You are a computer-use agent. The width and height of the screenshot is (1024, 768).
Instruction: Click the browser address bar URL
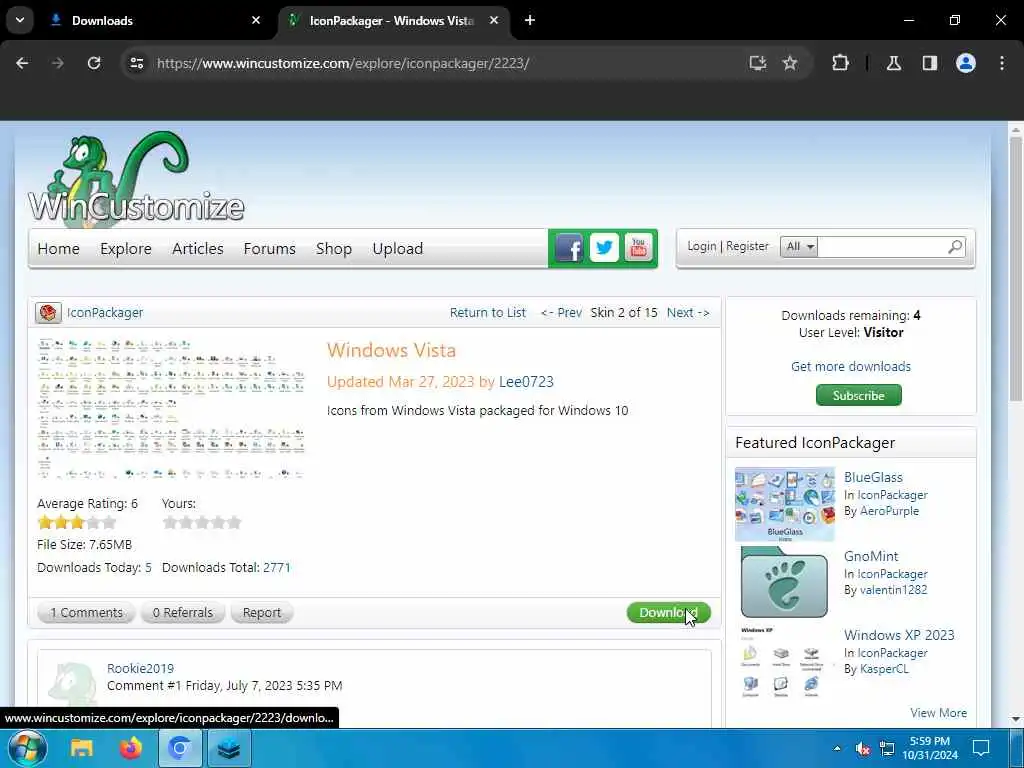[343, 63]
